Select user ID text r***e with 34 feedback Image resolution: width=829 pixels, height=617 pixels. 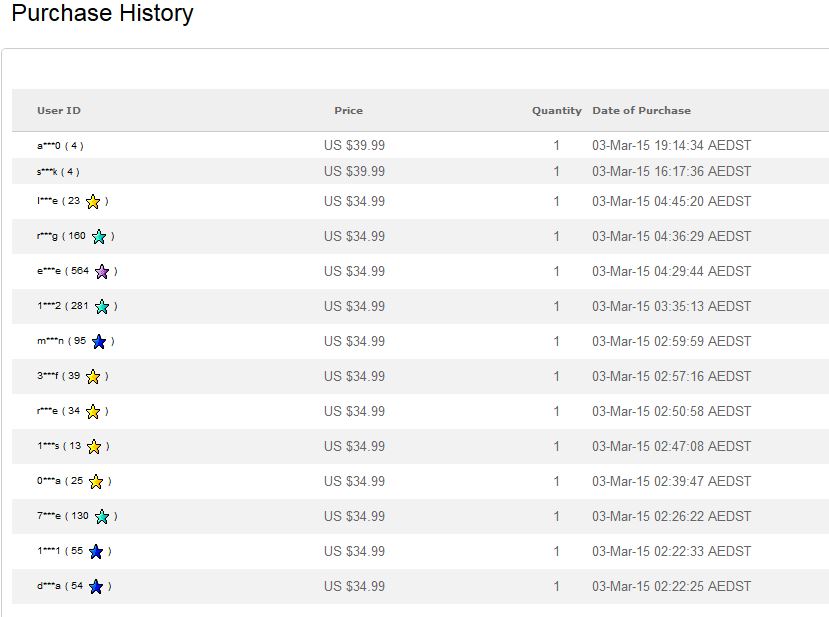pos(48,411)
